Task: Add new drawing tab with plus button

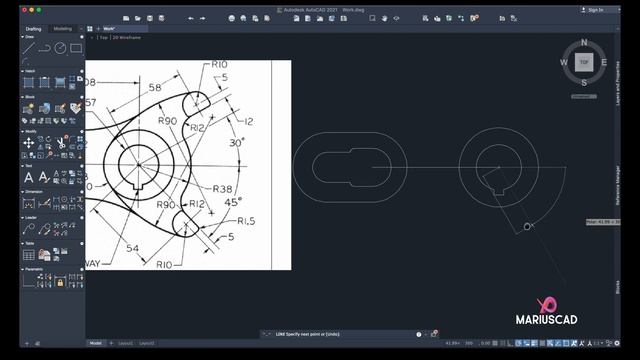Action: pos(98,29)
